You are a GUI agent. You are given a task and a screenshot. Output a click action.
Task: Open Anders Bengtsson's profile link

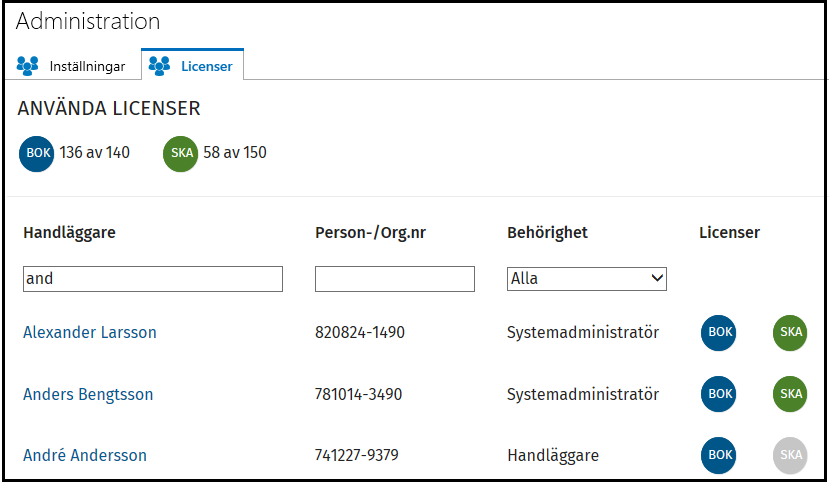tap(88, 395)
